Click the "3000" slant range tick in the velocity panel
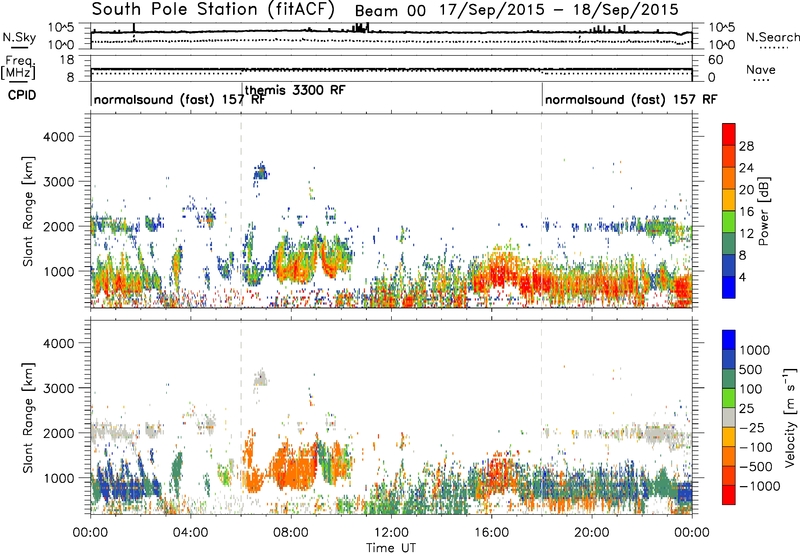 (x=58, y=388)
